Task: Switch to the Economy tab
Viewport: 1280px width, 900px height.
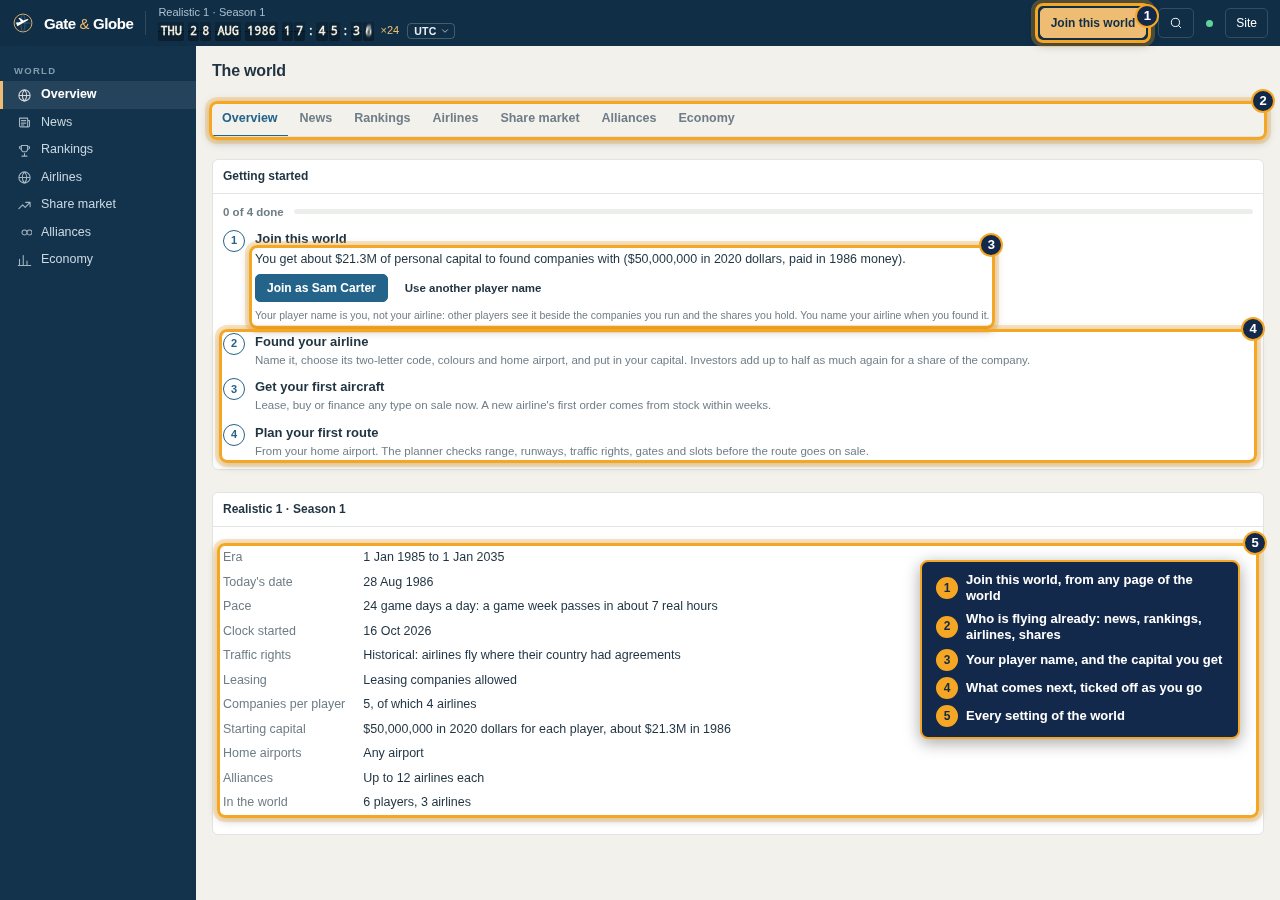Action: [x=706, y=118]
